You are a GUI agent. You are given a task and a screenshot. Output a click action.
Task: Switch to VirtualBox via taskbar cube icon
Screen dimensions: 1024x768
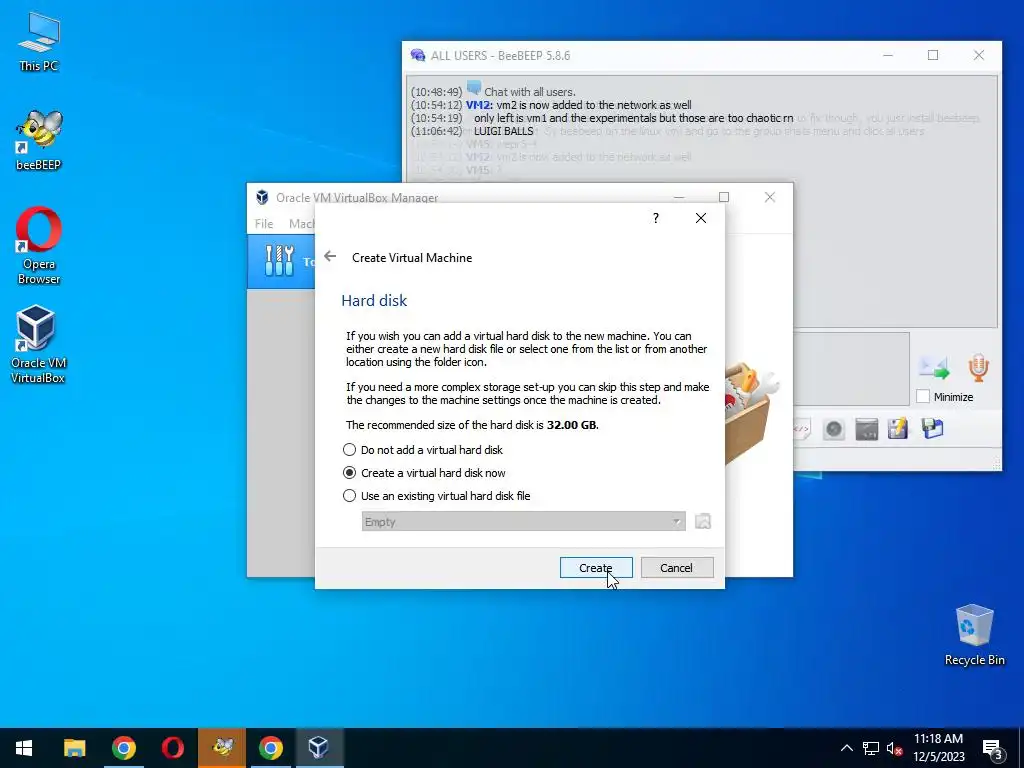319,748
